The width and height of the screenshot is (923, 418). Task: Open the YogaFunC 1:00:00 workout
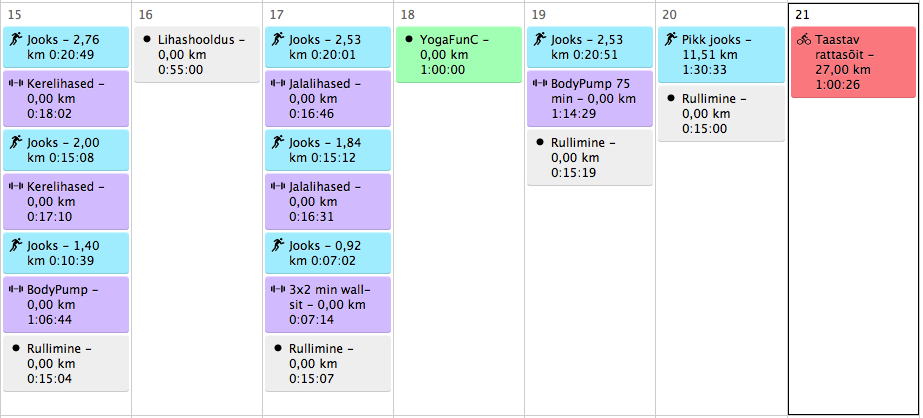point(459,55)
